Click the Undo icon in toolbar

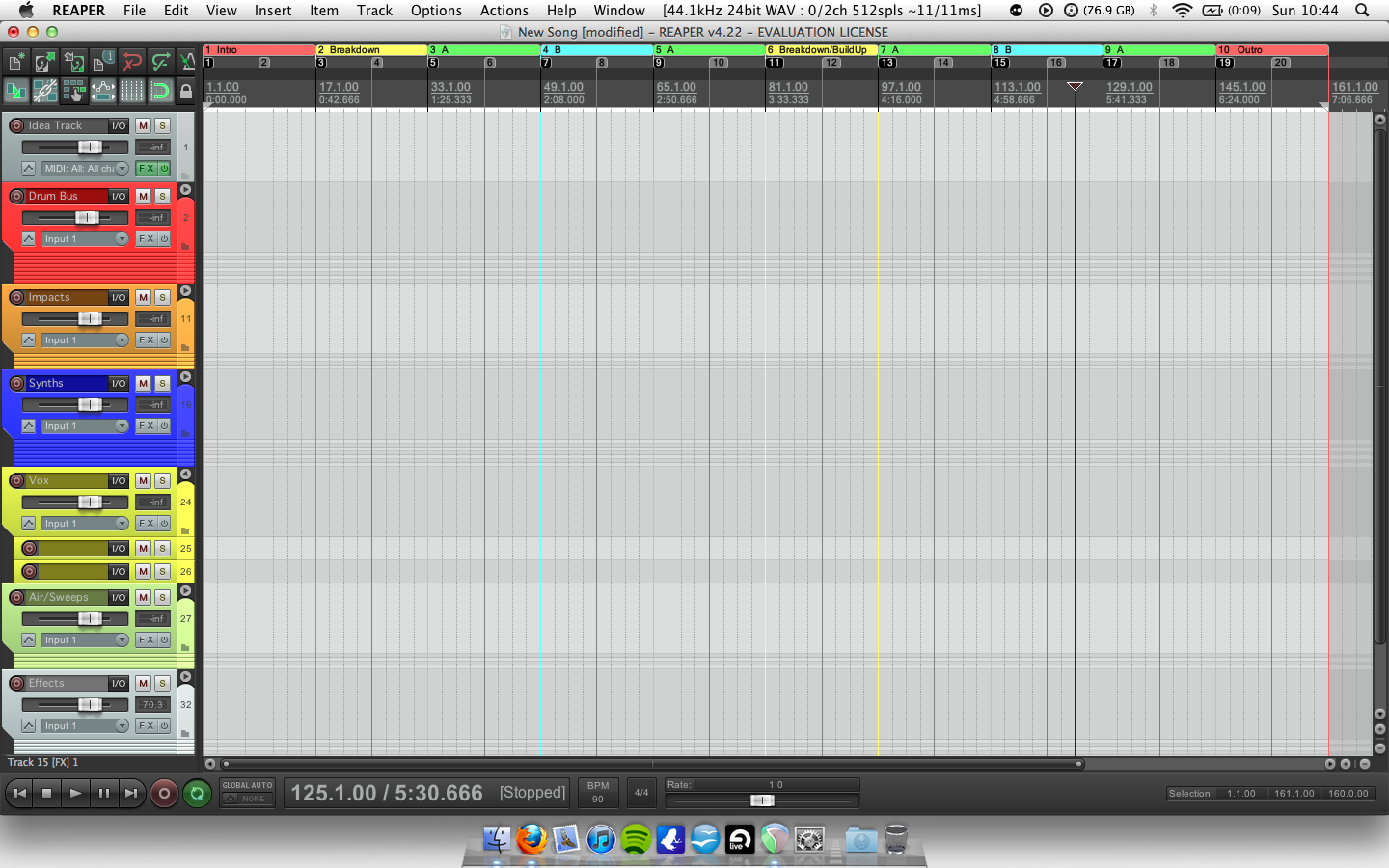point(132,63)
